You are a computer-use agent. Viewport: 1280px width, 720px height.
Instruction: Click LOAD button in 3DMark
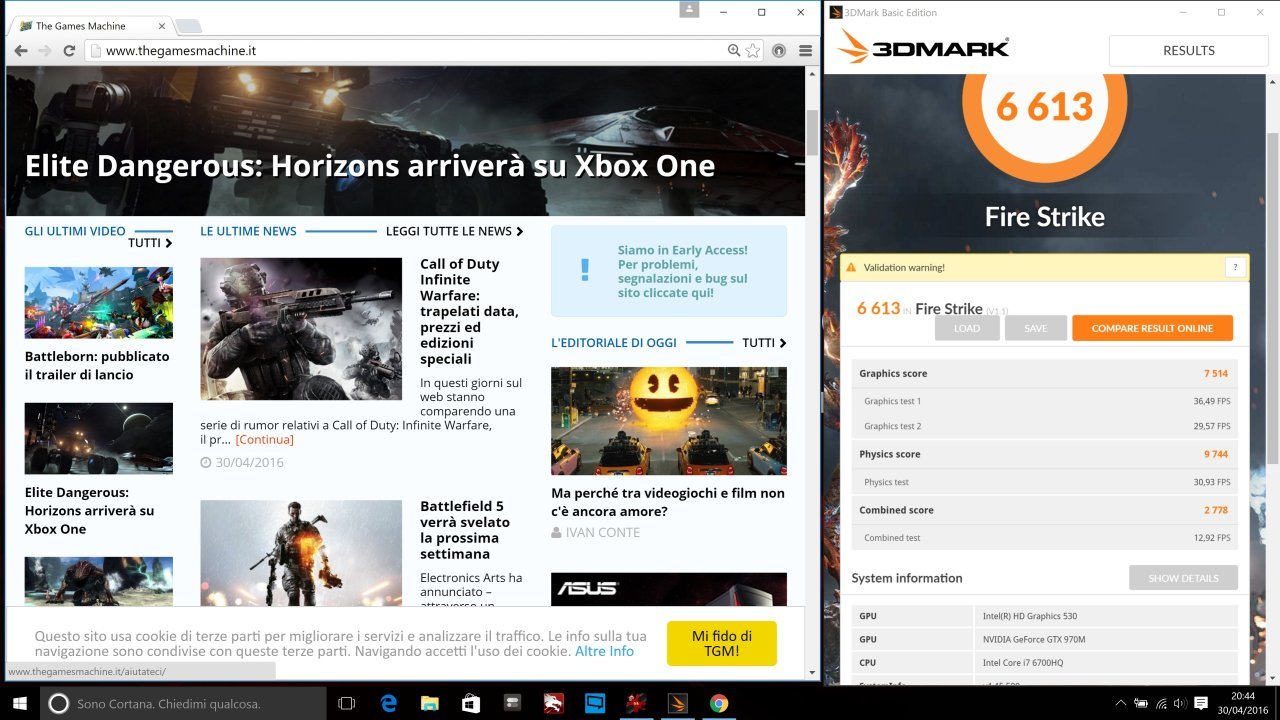click(x=967, y=328)
